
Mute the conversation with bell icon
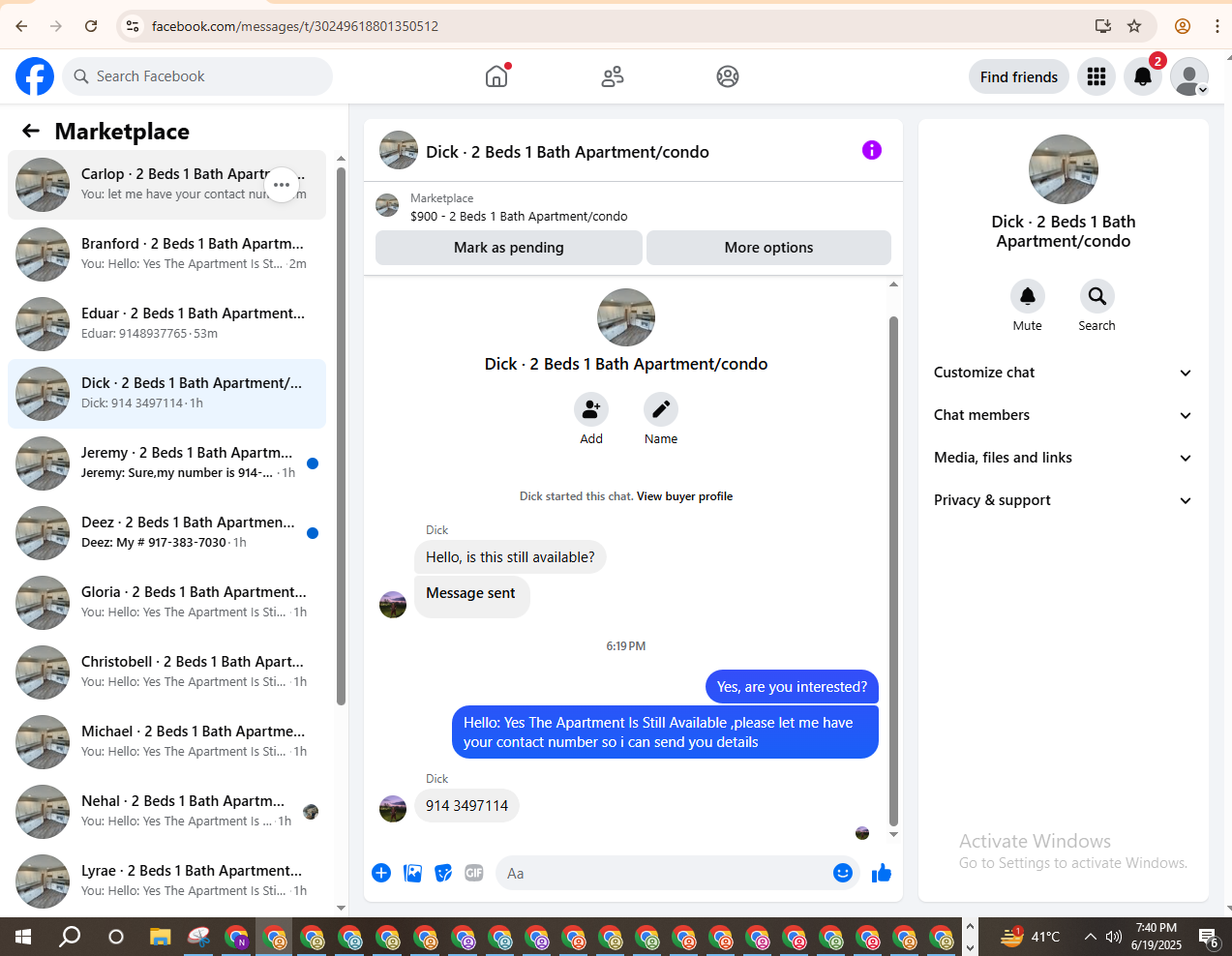[x=1028, y=296]
